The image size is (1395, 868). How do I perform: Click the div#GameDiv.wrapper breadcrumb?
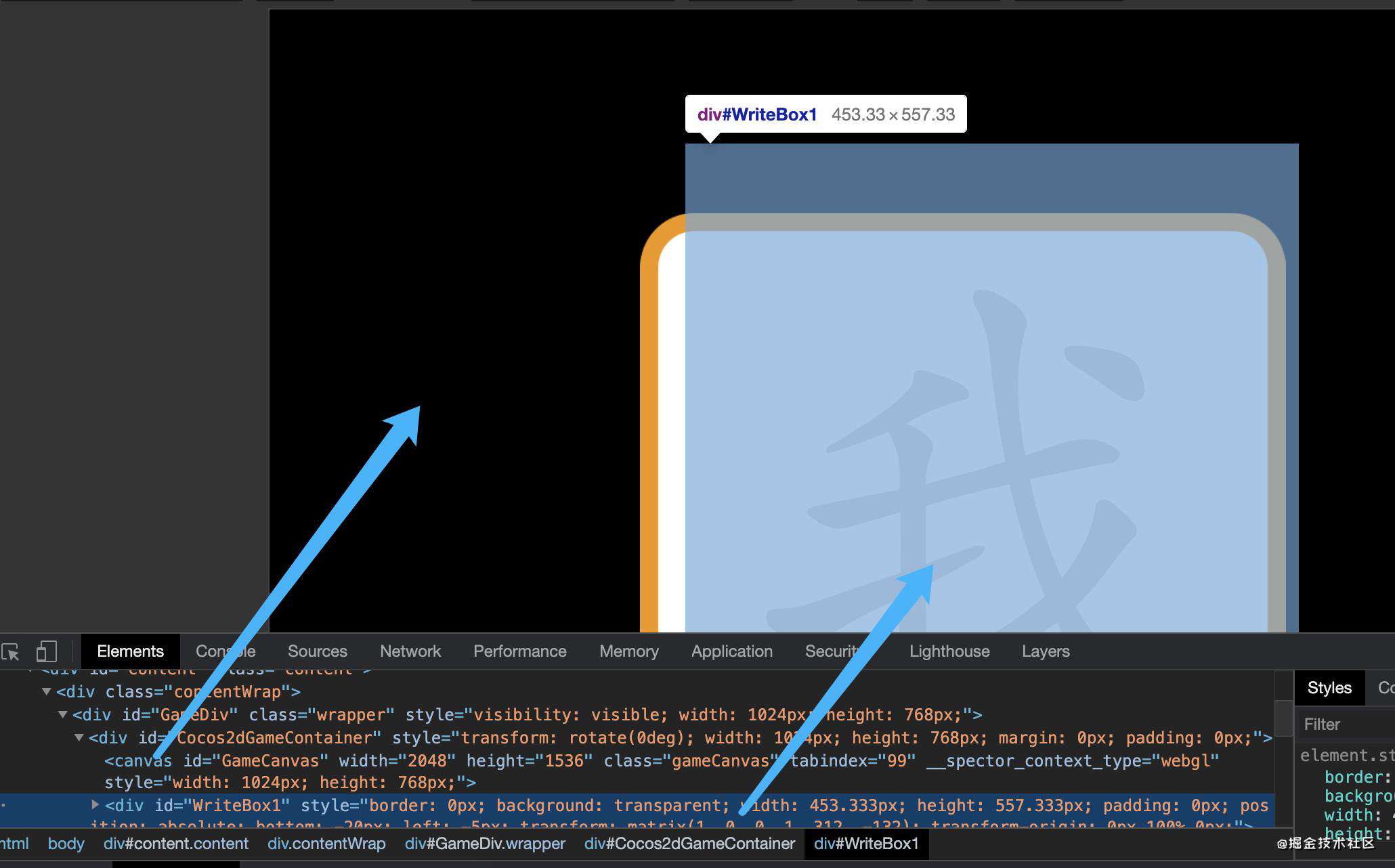[485, 844]
